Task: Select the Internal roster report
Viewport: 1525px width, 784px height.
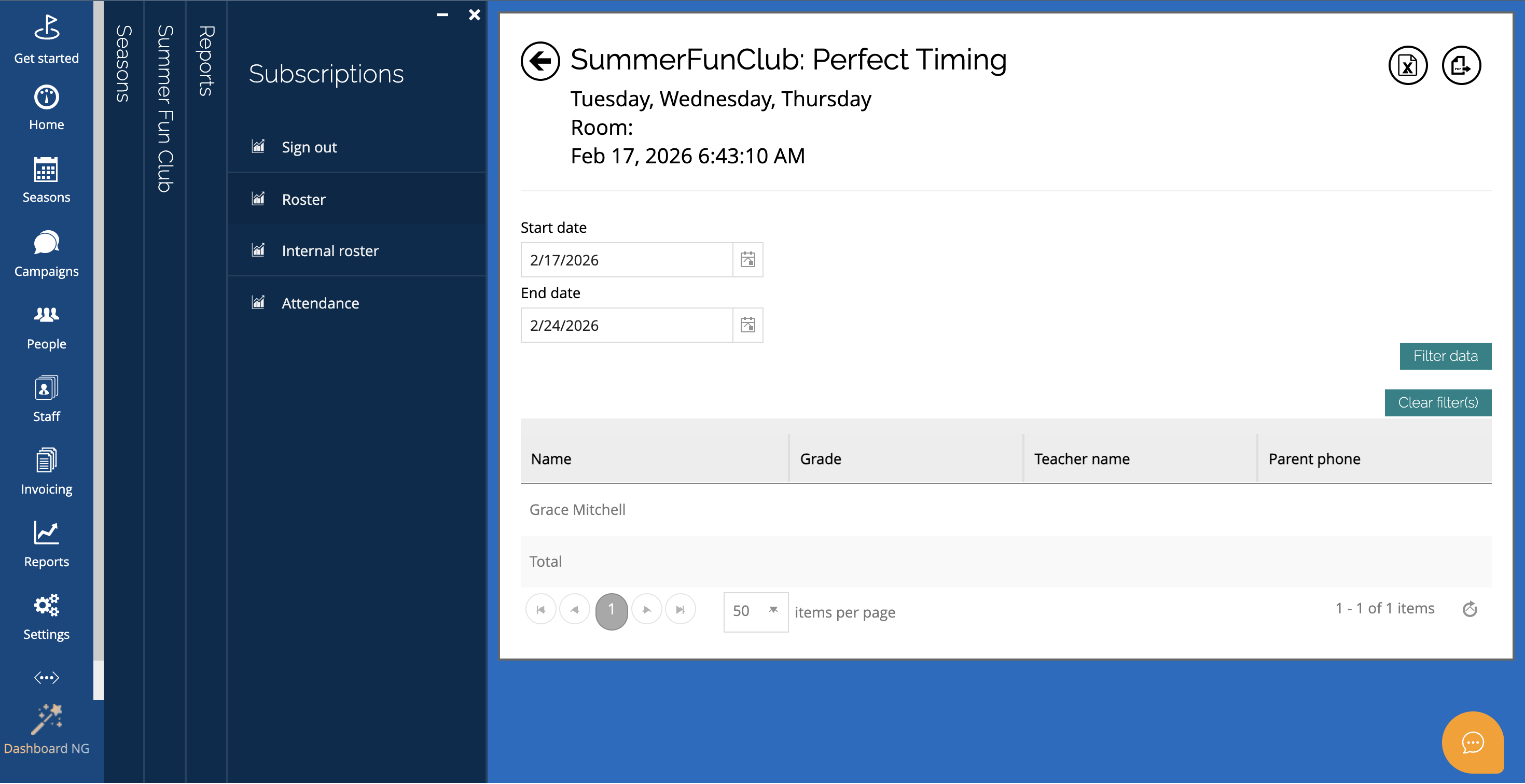Action: tap(330, 251)
